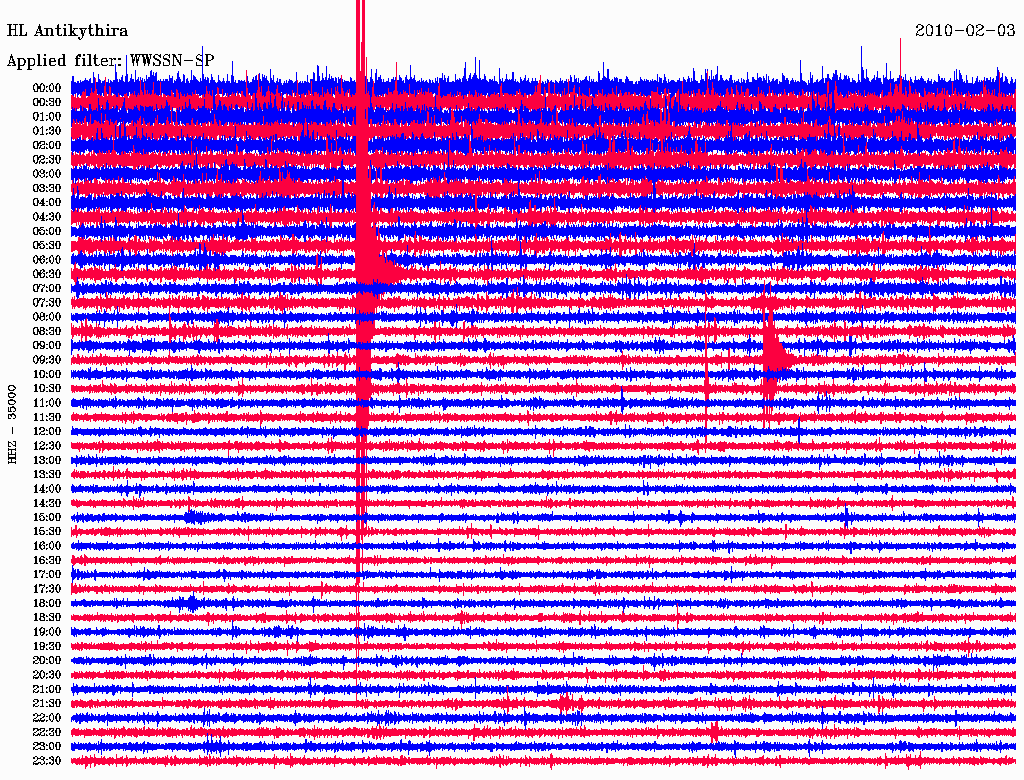Select the 05:00 time label

[x=47, y=231]
